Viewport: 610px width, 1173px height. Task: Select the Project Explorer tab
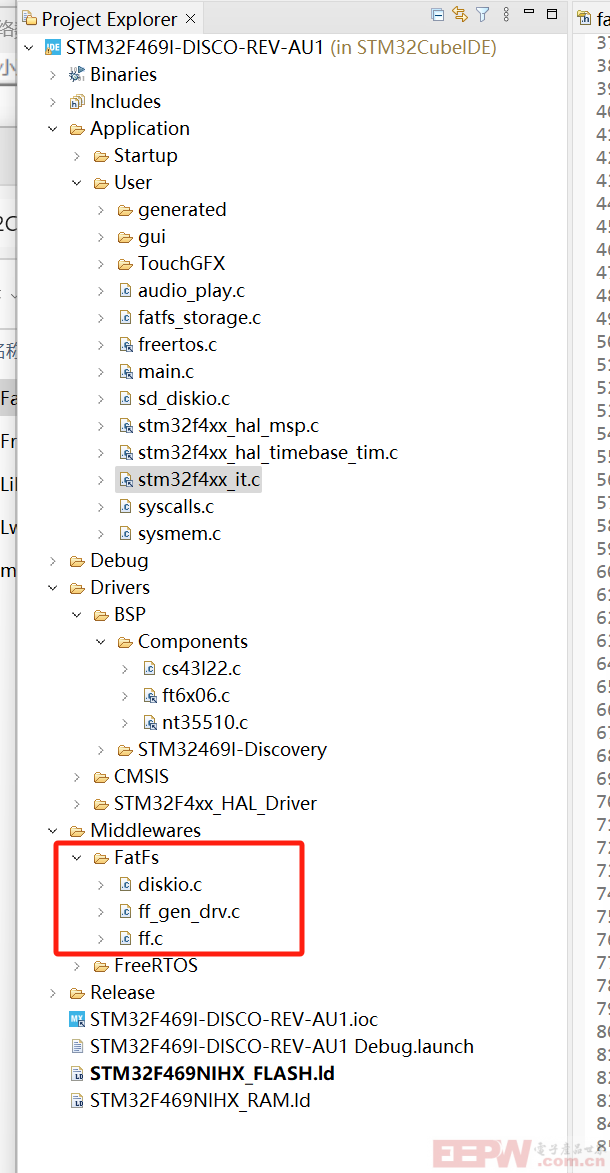click(x=109, y=19)
